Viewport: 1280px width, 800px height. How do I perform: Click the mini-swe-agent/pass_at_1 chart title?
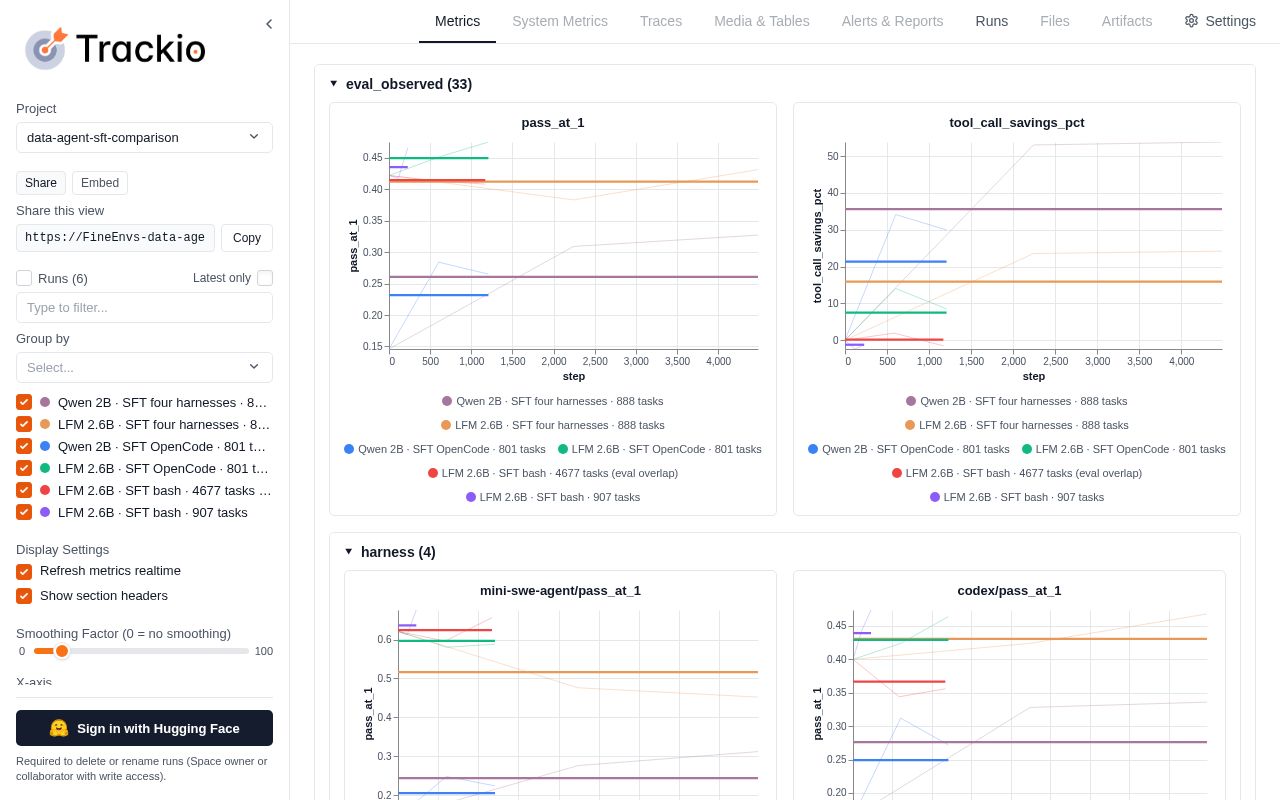tap(560, 591)
